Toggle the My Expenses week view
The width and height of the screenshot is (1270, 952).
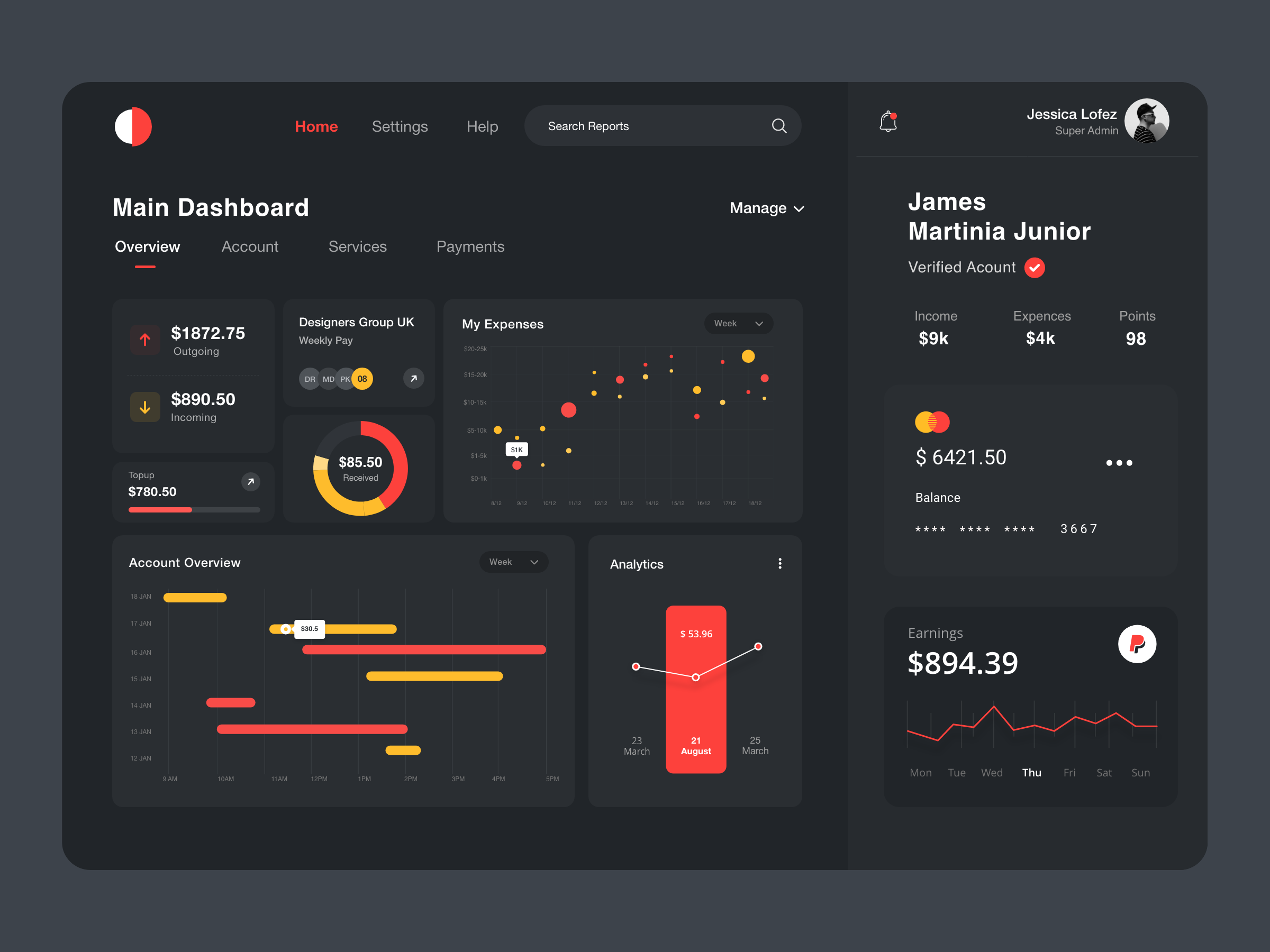[740, 323]
